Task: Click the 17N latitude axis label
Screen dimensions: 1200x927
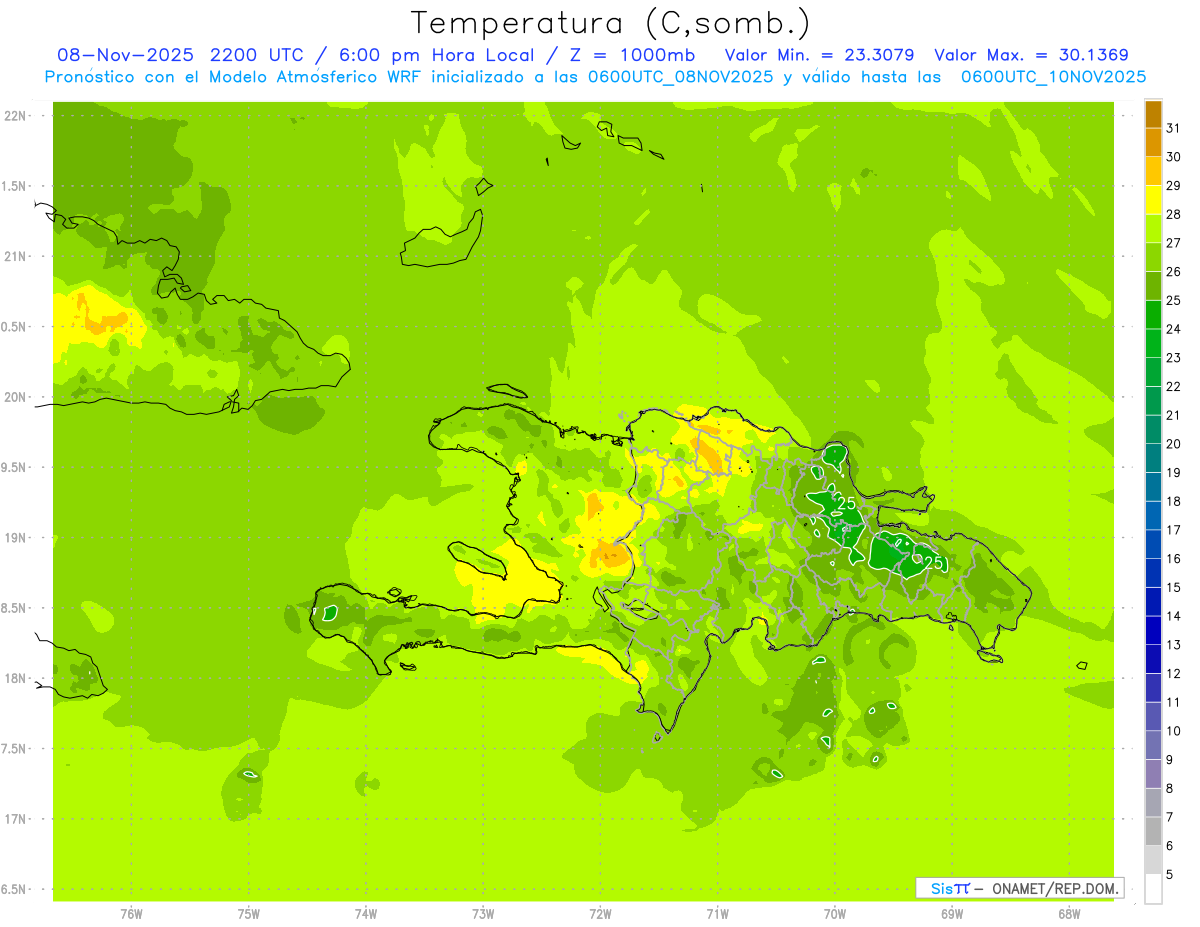Action: pyautogui.click(x=16, y=819)
